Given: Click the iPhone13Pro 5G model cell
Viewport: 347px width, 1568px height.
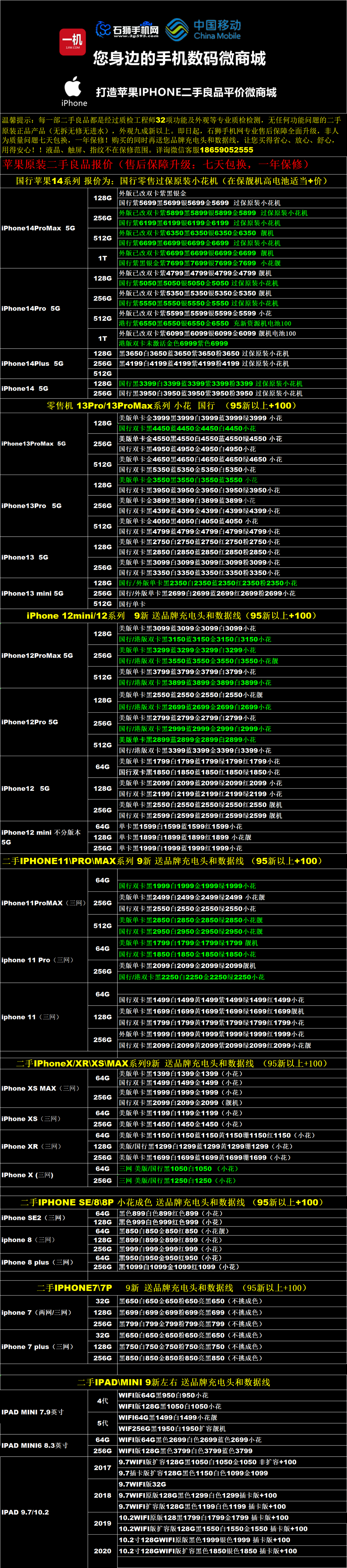Looking at the screenshot, I should pos(44,506).
